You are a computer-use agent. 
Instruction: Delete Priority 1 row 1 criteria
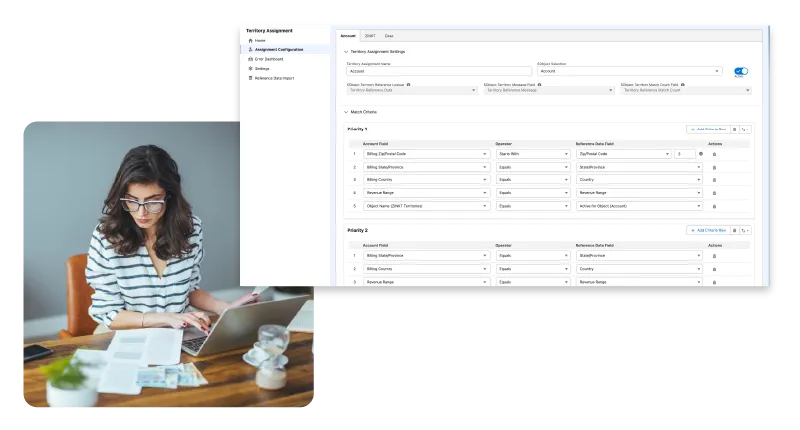pos(714,154)
